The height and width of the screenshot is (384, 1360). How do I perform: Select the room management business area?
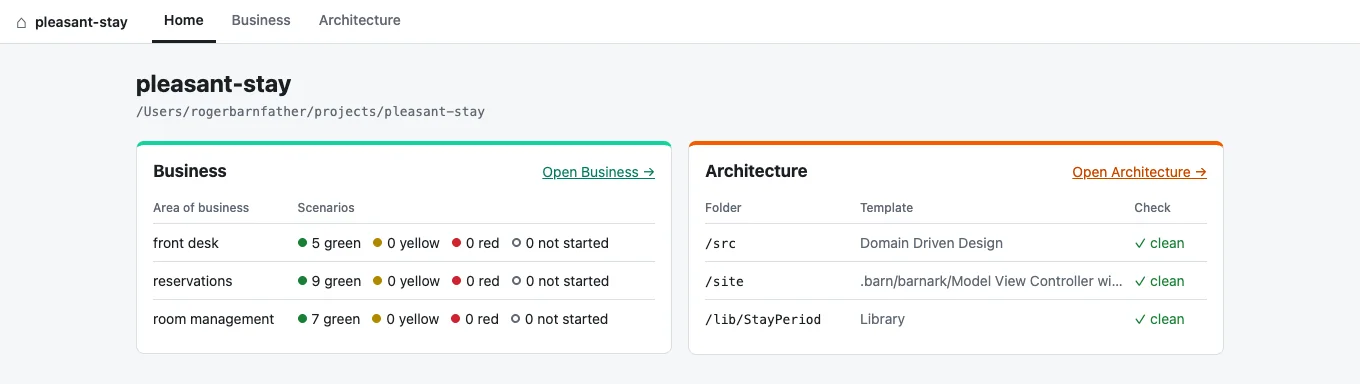coord(213,319)
